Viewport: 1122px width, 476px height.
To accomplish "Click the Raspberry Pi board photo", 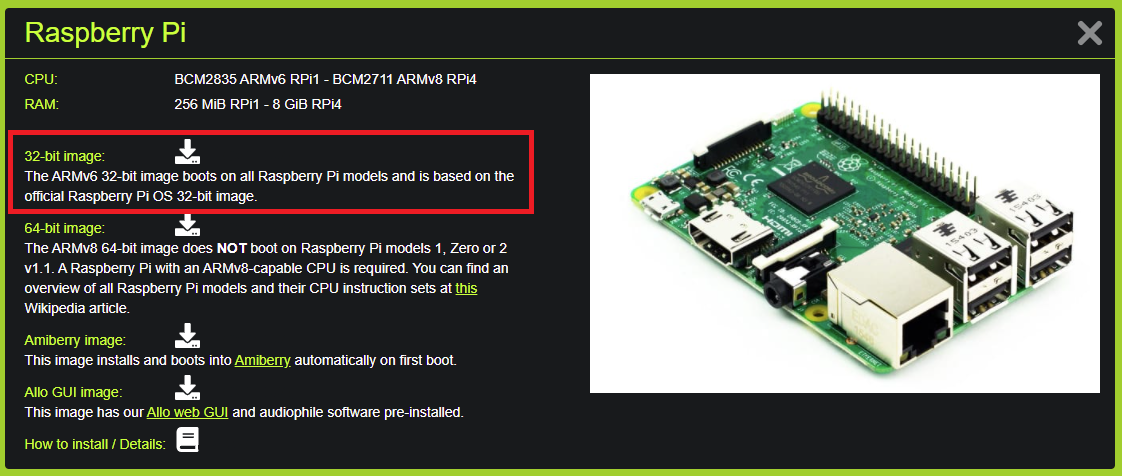I will (x=844, y=233).
